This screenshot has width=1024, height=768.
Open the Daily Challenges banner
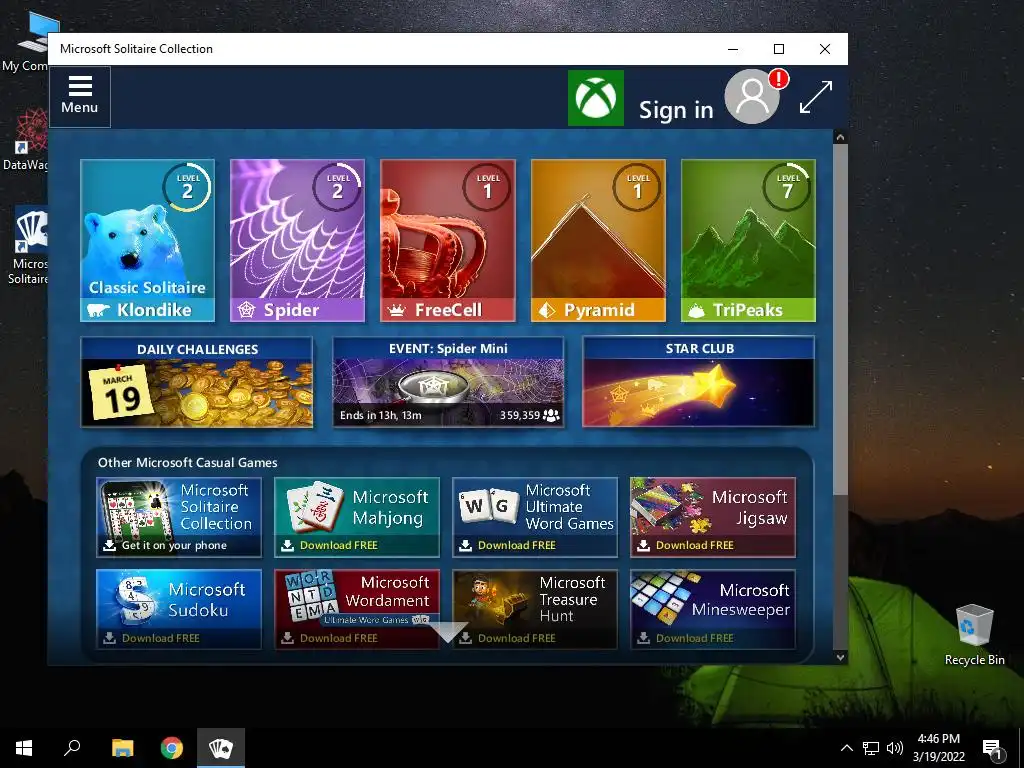(x=197, y=382)
